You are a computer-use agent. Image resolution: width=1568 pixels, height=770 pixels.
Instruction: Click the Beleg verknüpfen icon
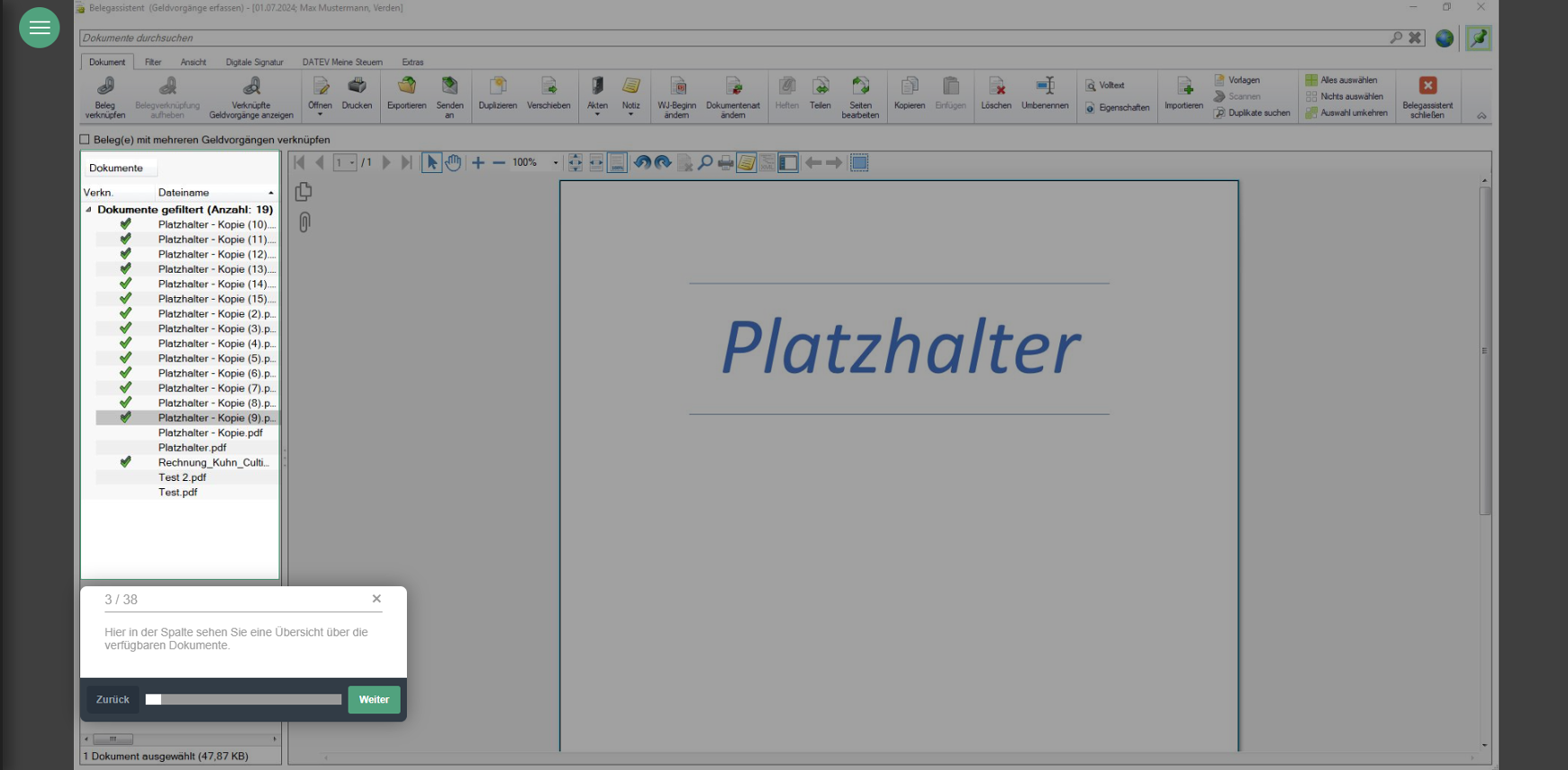105,87
